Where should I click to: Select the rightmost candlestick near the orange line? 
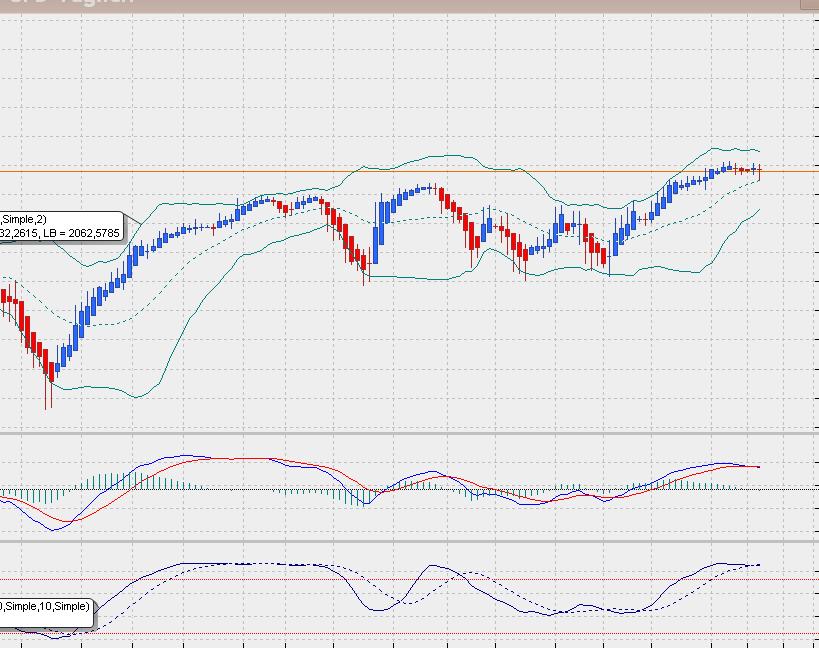pyautogui.click(x=757, y=172)
